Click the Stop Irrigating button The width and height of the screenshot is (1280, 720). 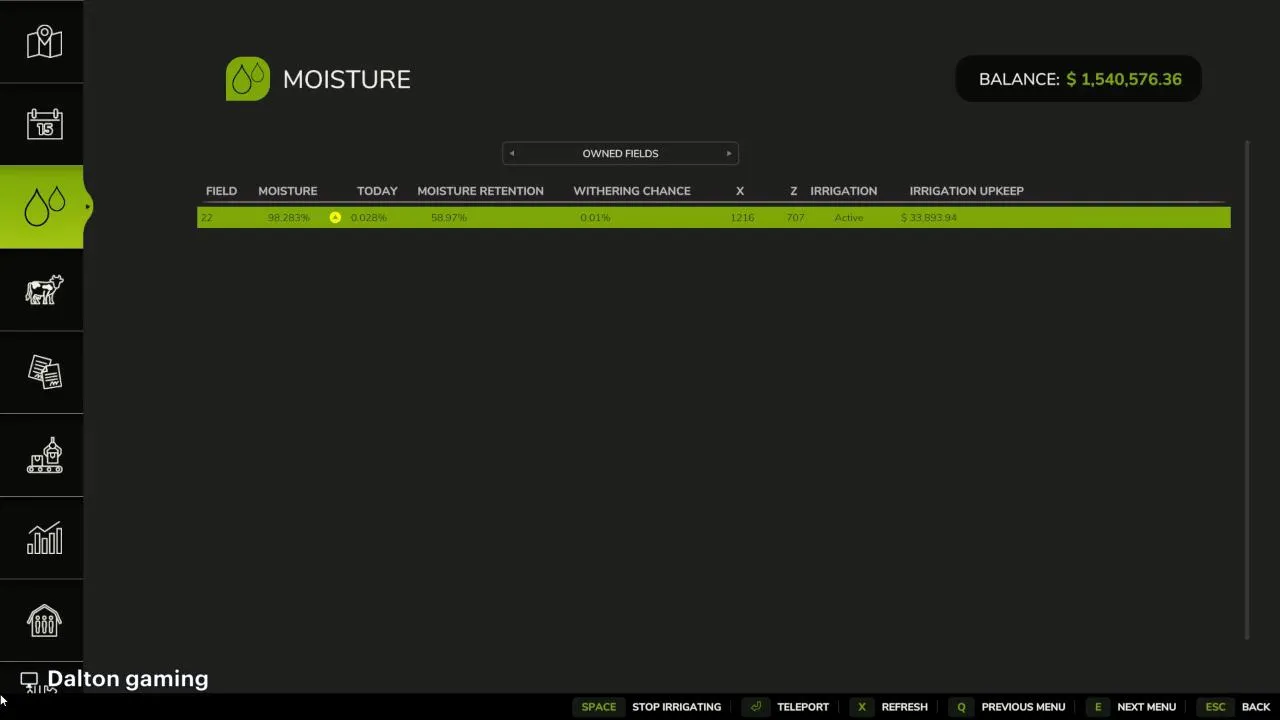[x=676, y=707]
